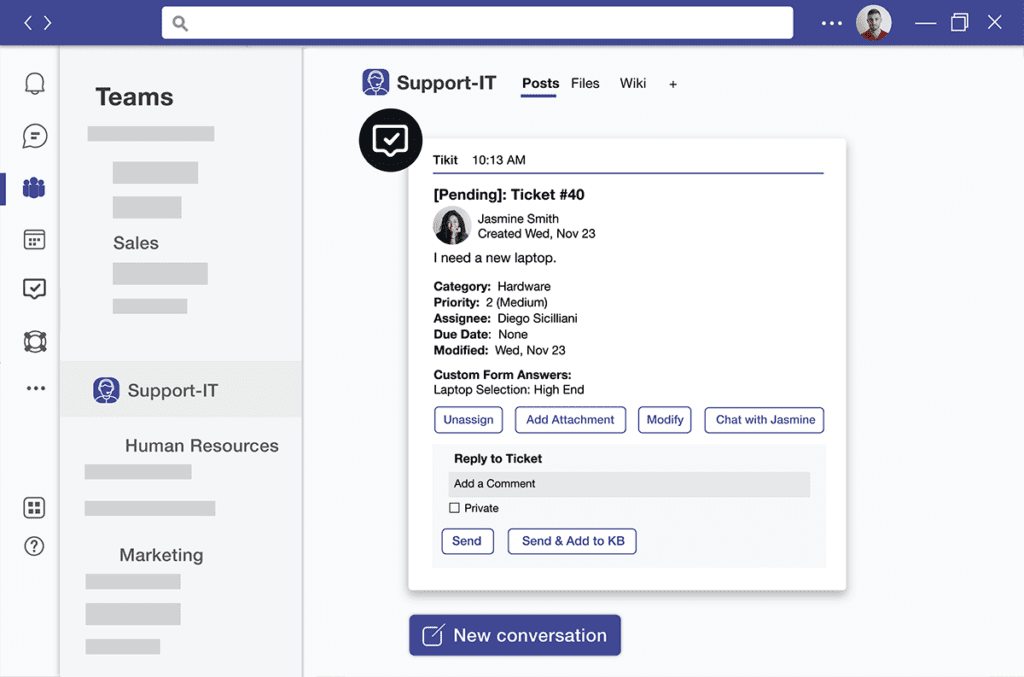
Task: Select the Support-IT team in list
Action: [182, 390]
